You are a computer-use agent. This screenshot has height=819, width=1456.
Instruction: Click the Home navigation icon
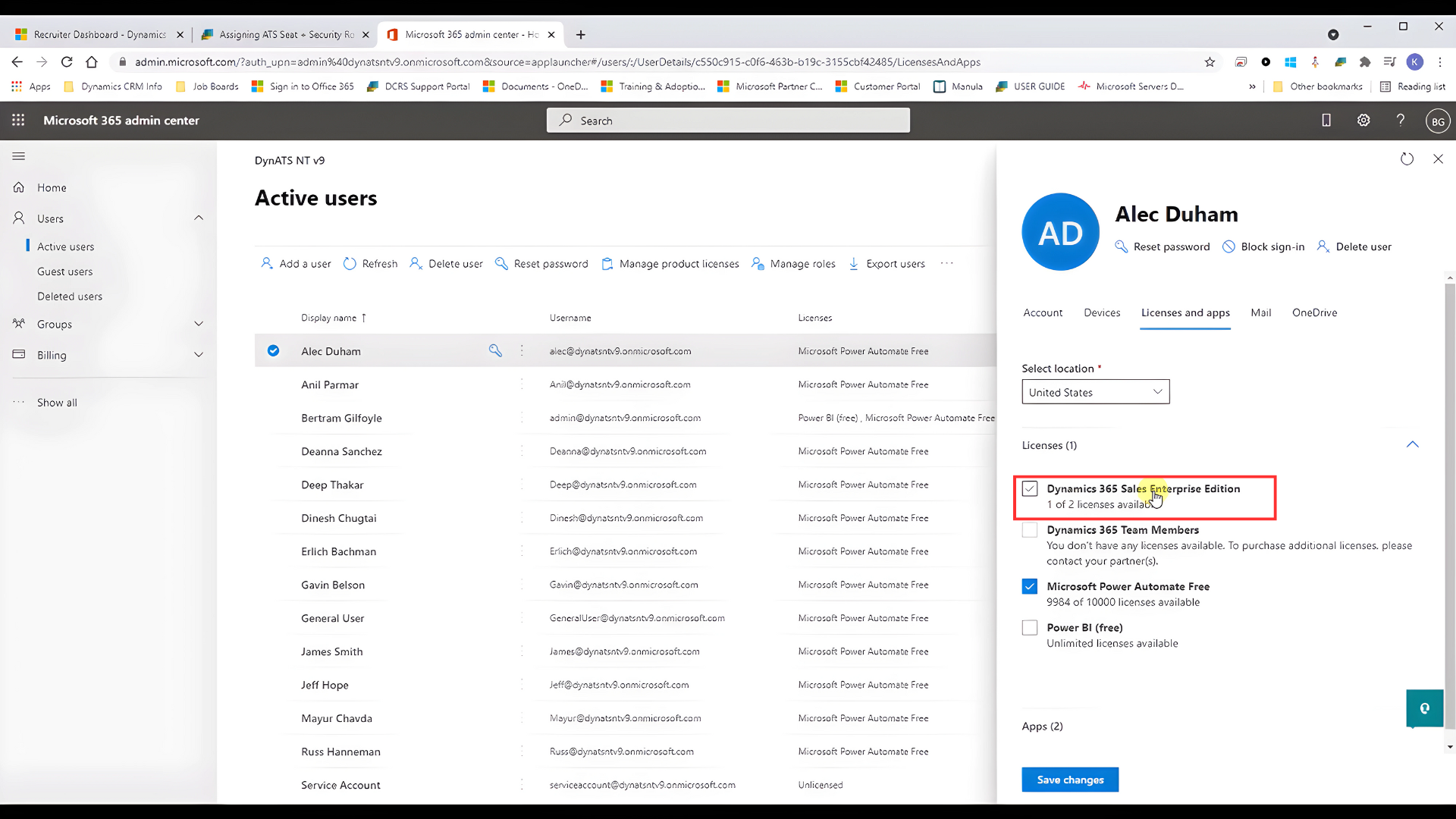click(19, 187)
